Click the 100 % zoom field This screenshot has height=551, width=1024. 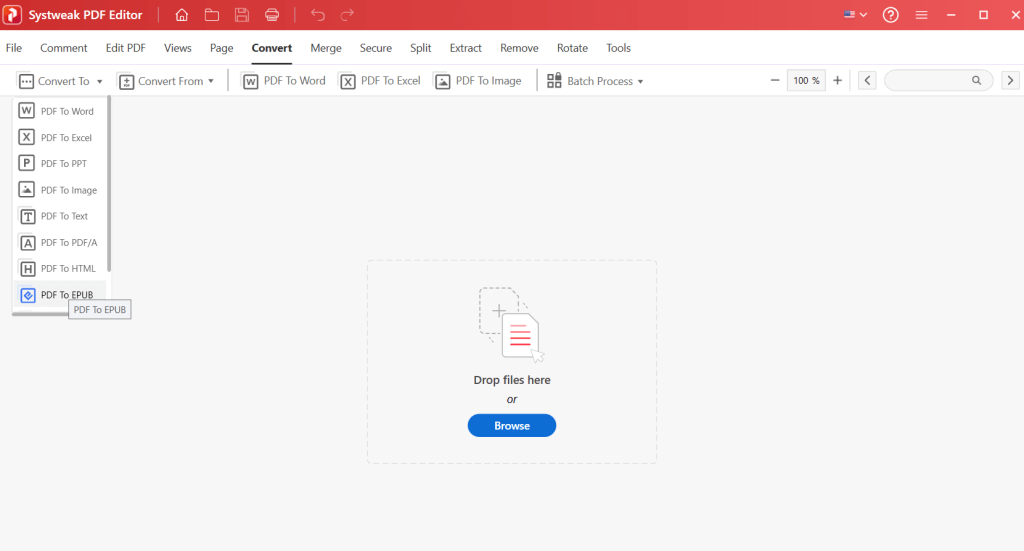806,80
